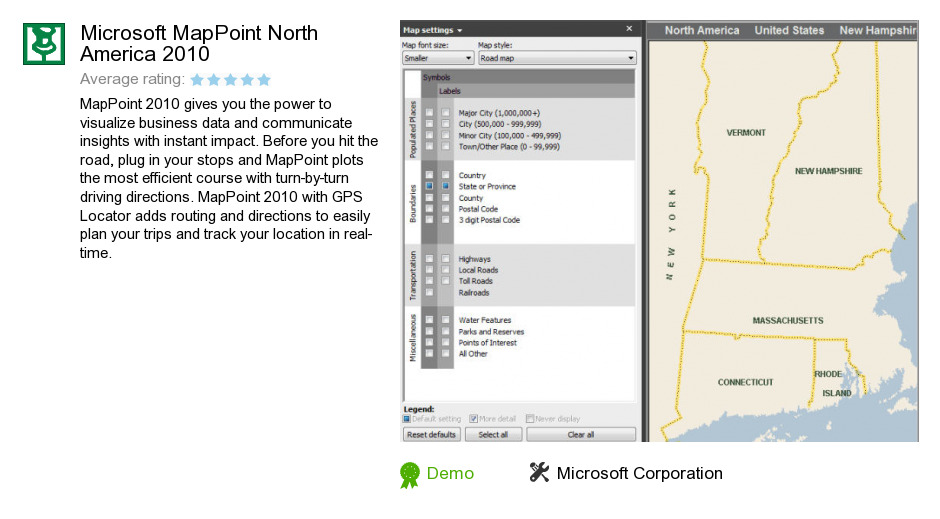Click the 'City (500,000 - 999,999)' row text
This screenshot has height=519, width=940.
point(500,124)
